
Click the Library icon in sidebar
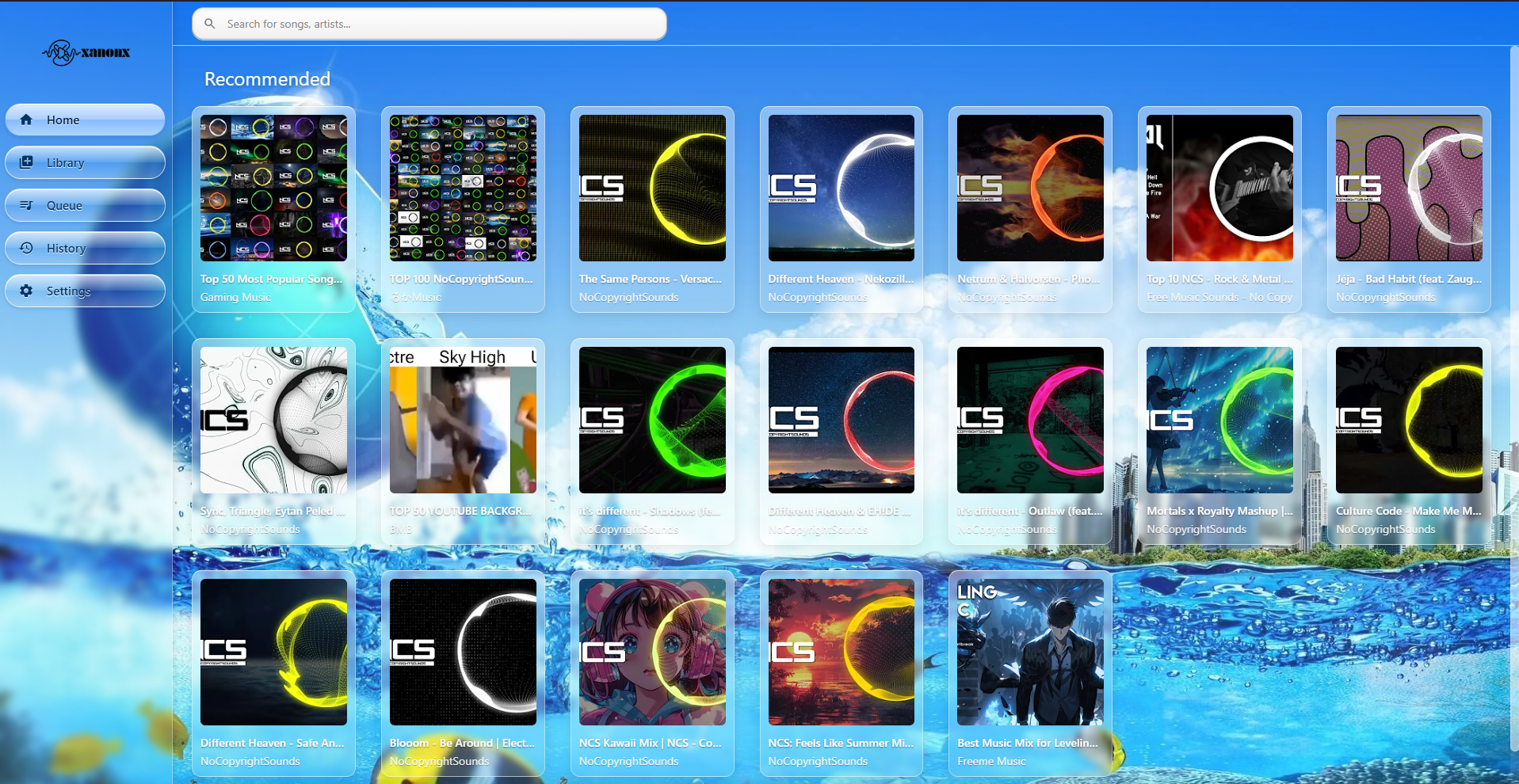[x=26, y=162]
